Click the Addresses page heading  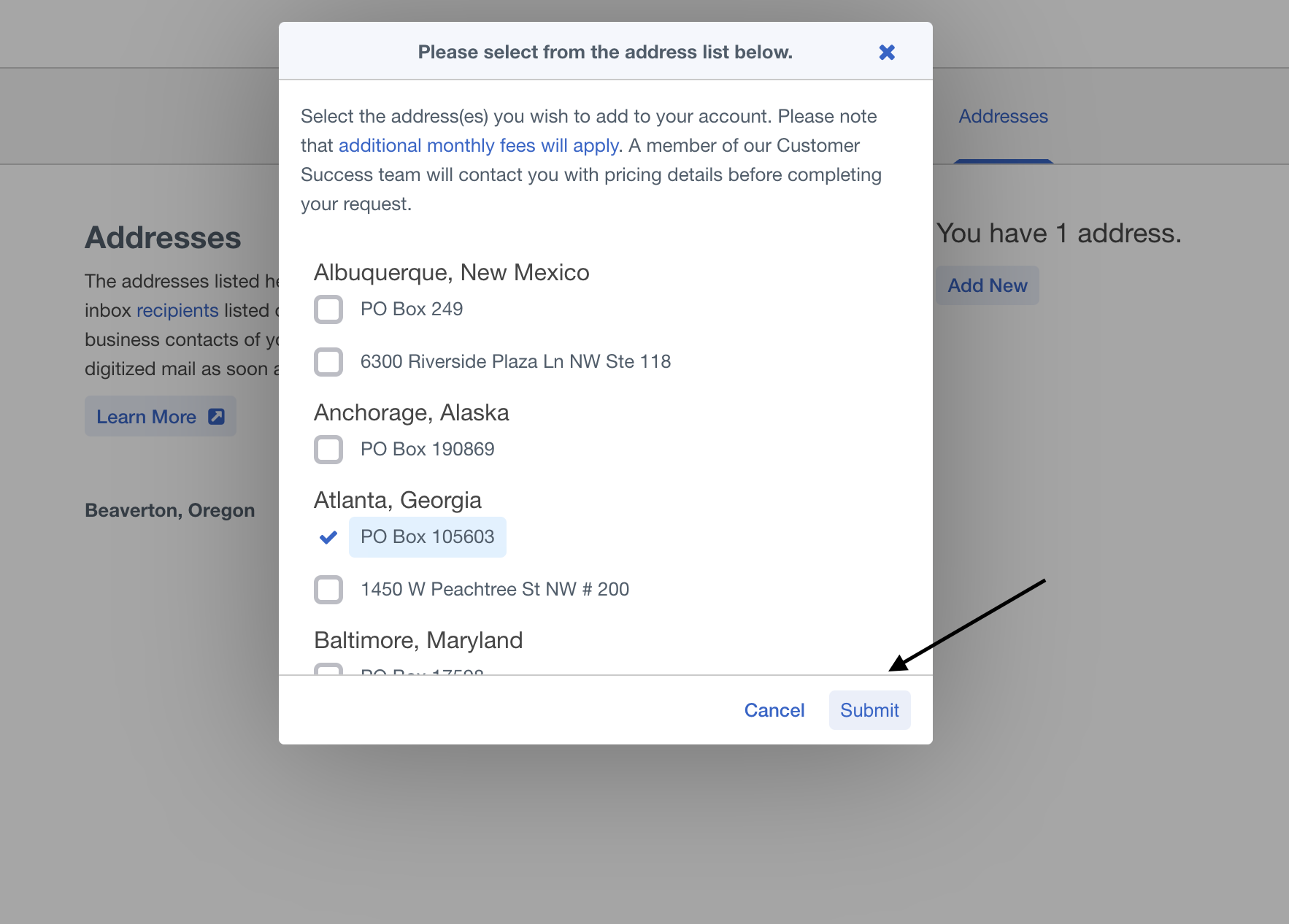pos(163,238)
